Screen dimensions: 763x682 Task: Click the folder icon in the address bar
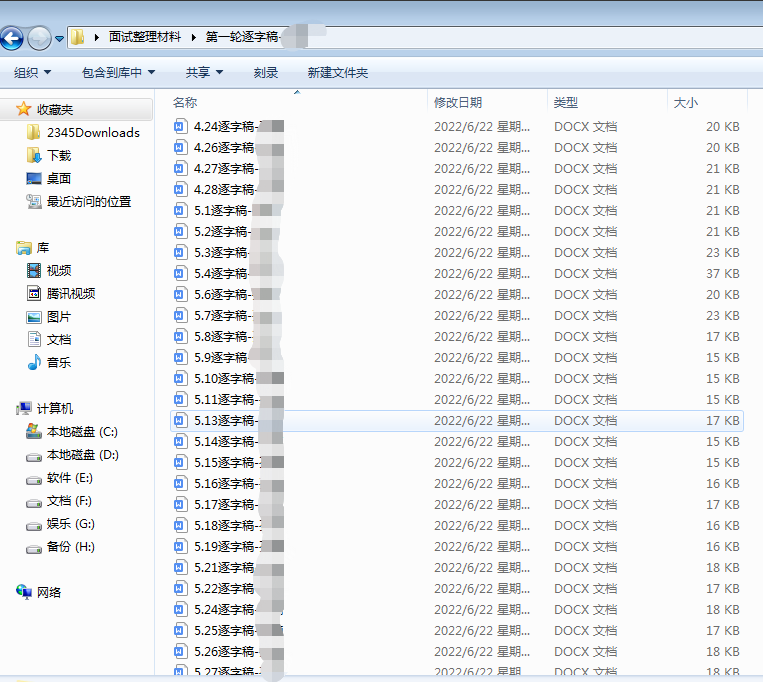[x=77, y=37]
